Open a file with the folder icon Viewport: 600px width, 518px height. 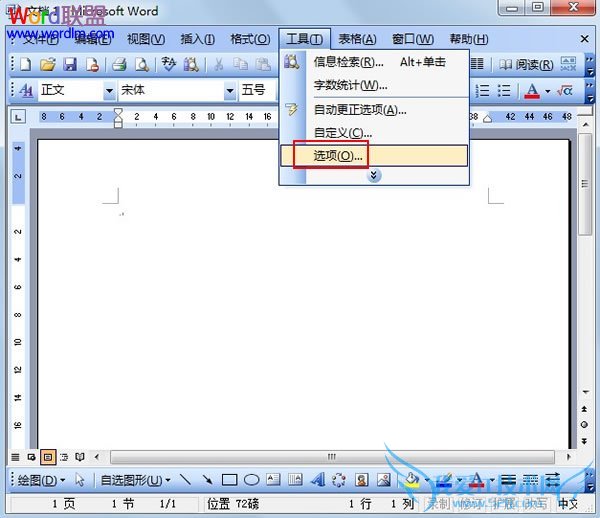48,64
